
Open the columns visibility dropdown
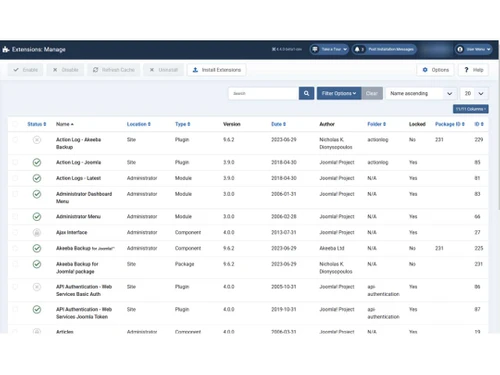click(x=471, y=109)
